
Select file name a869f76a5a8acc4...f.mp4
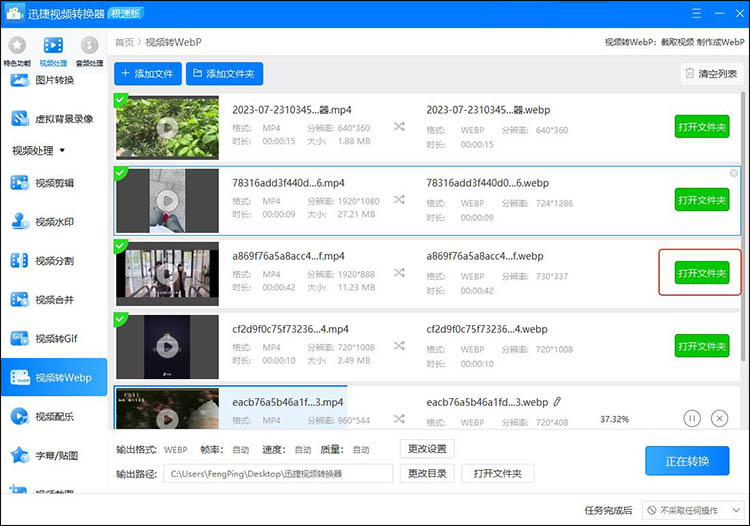click(x=288, y=256)
